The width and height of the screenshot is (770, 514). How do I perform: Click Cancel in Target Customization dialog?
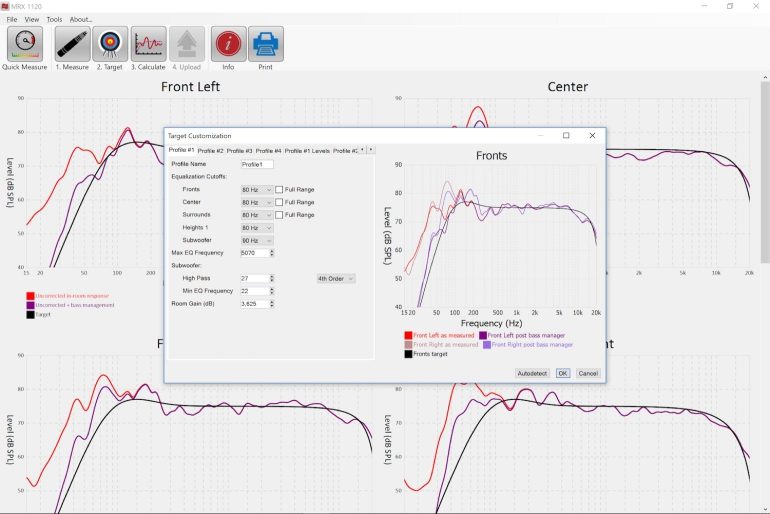point(588,373)
